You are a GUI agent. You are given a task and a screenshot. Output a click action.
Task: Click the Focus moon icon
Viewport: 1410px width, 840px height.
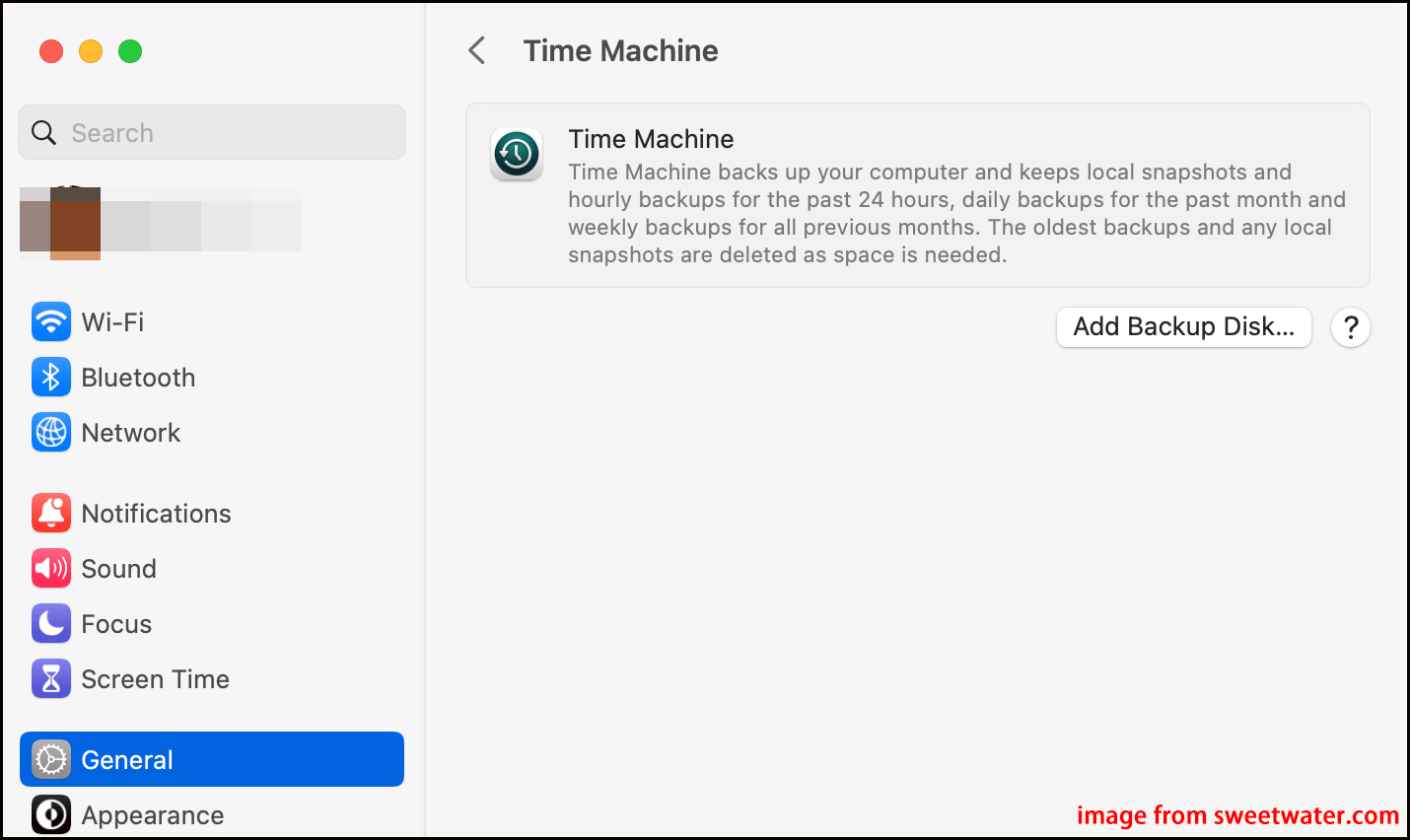tap(51, 624)
